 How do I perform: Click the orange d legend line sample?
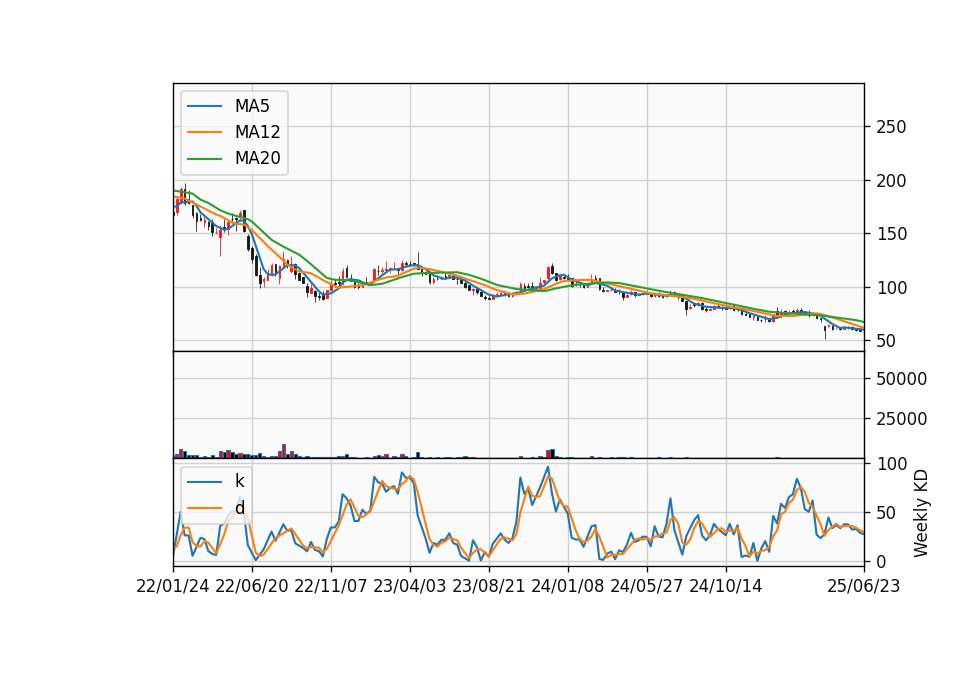204,508
